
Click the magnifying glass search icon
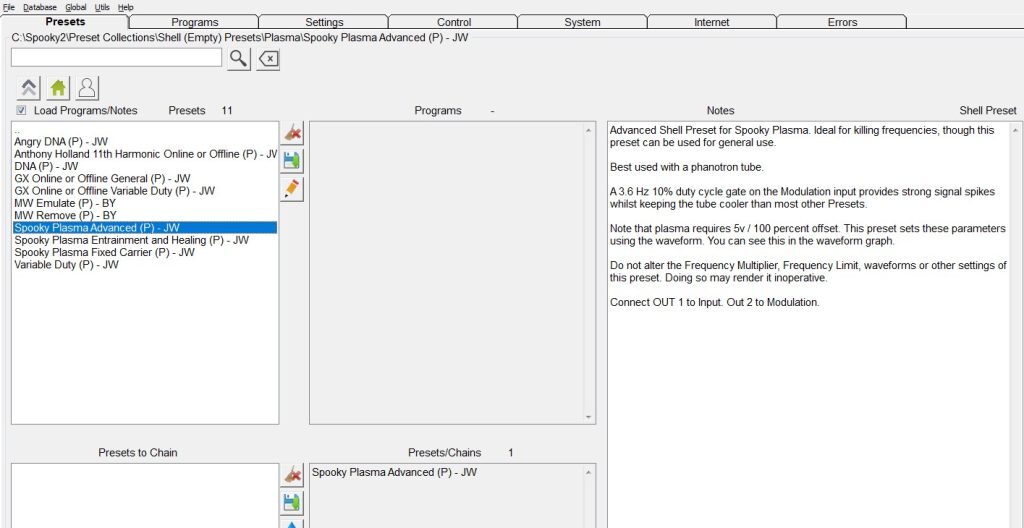238,59
